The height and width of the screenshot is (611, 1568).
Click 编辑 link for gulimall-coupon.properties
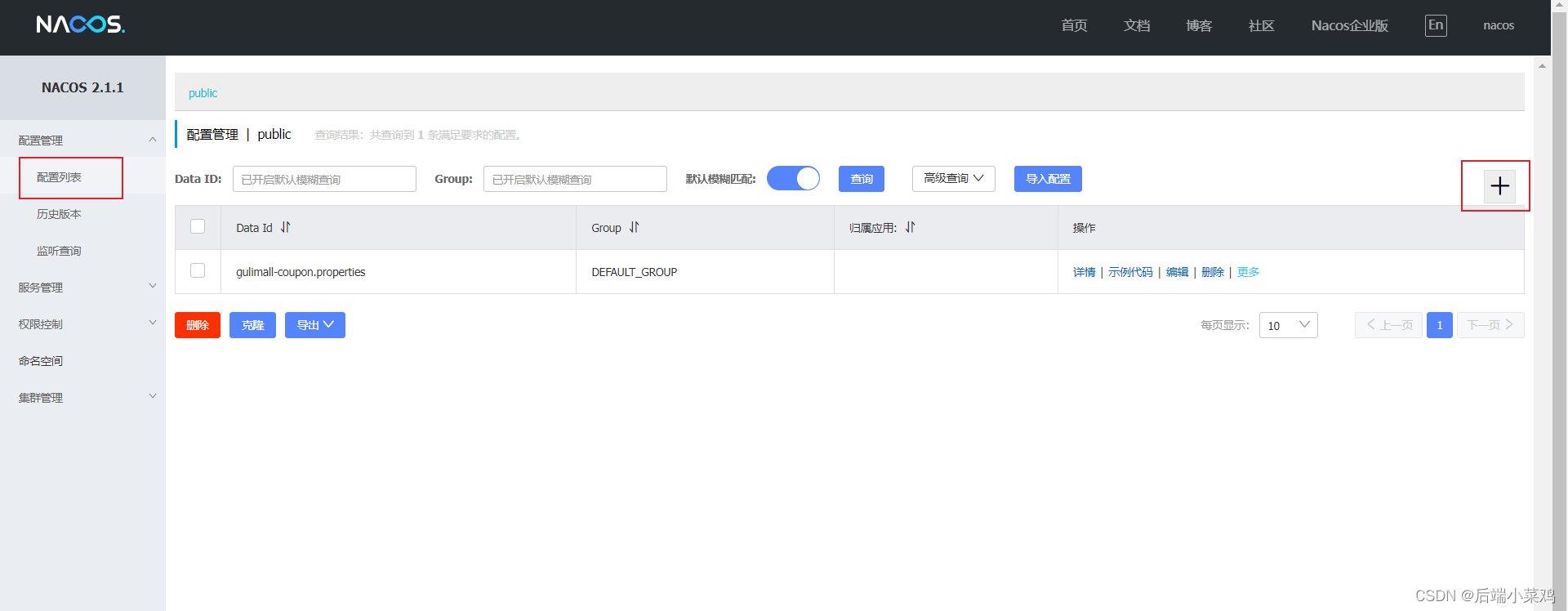1177,272
